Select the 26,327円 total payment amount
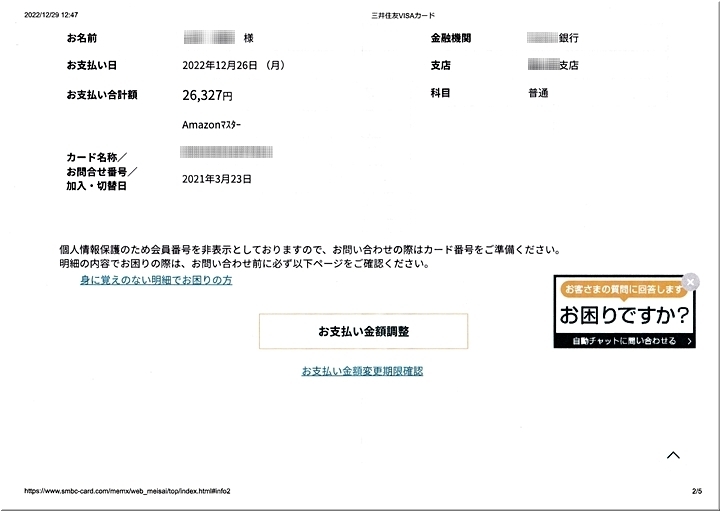Image resolution: width=720 pixels, height=511 pixels. [x=207, y=96]
